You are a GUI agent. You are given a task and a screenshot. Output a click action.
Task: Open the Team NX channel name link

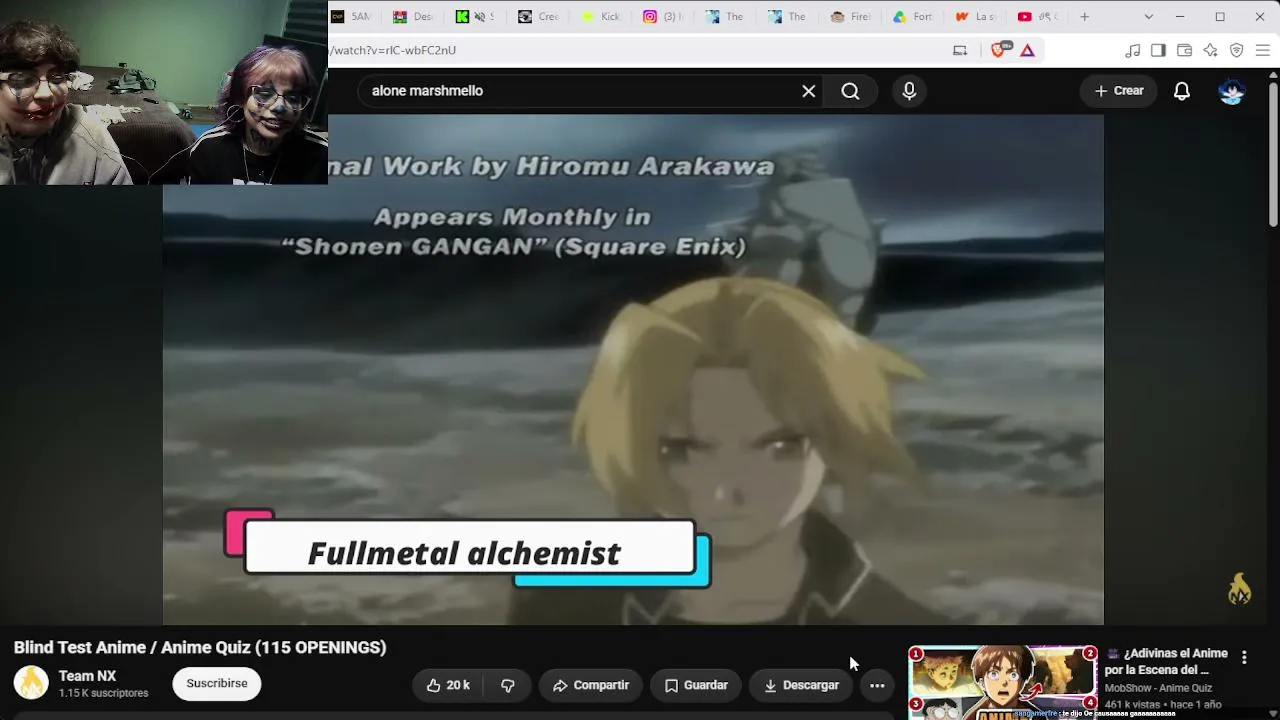click(x=87, y=676)
